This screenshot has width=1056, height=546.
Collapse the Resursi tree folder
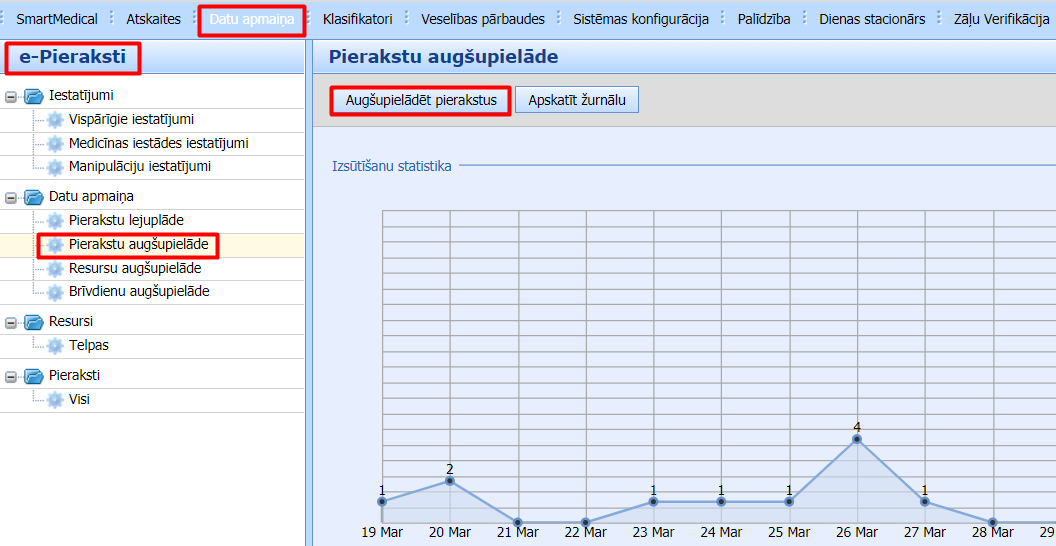coord(12,323)
